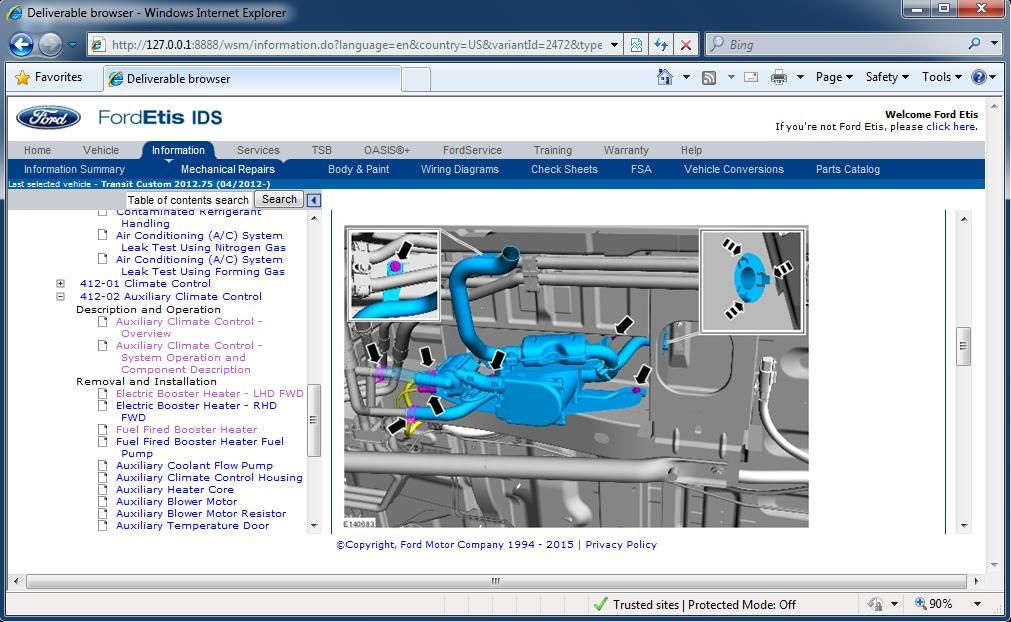Click the browser Forward arrow button
This screenshot has width=1011, height=622.
point(50,44)
